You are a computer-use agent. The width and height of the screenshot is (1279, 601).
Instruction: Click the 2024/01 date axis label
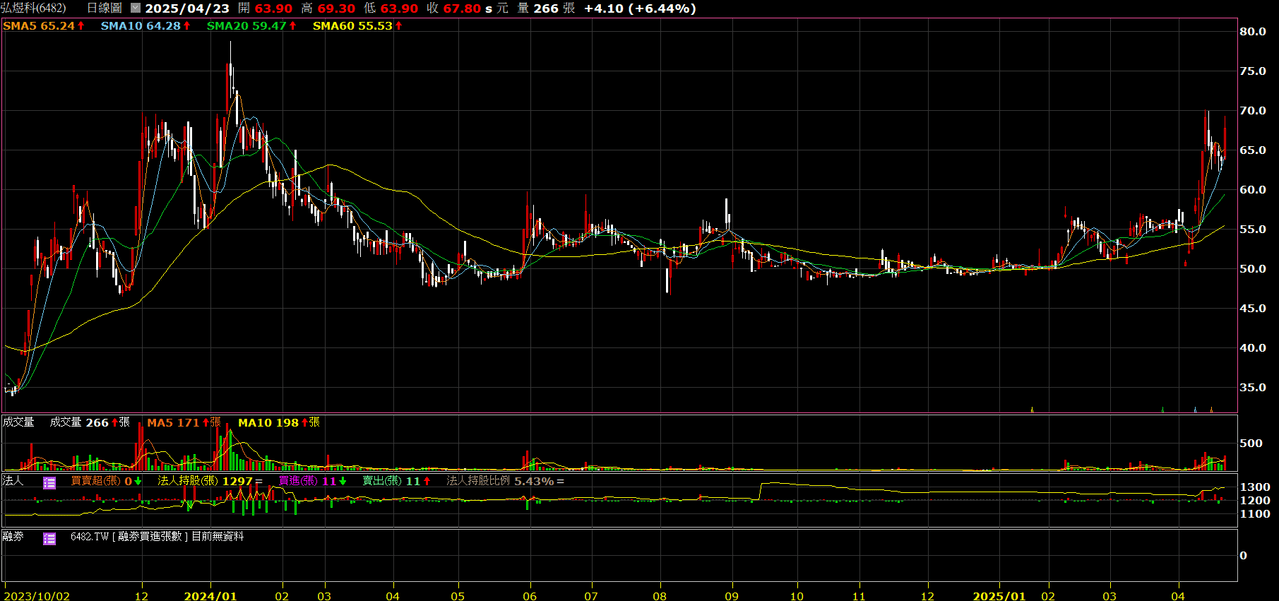[212, 594]
